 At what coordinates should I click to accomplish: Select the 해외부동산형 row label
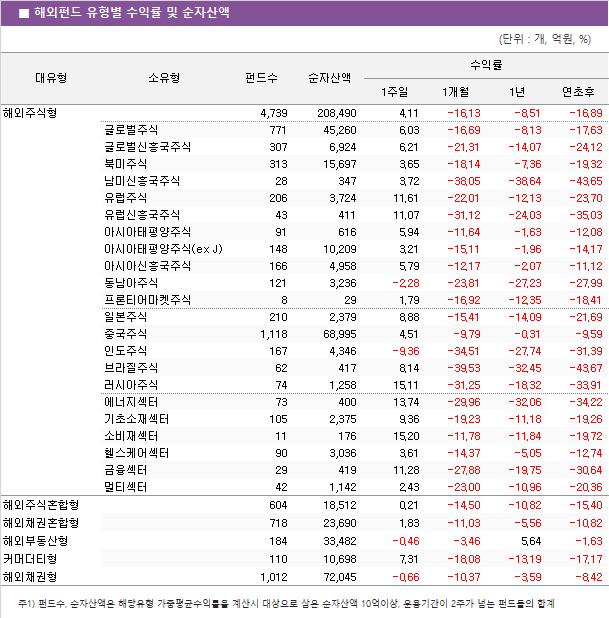click(x=35, y=541)
